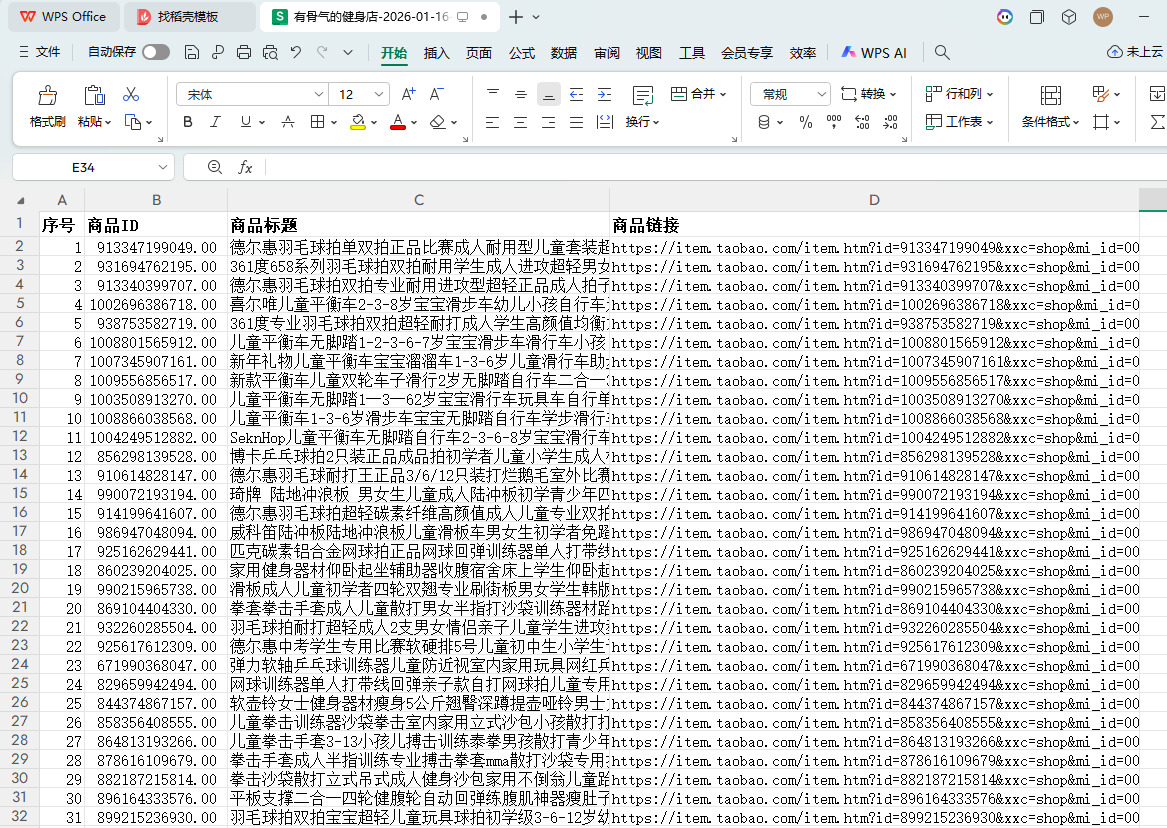Click the strikethrough text icon
The image size is (1167, 828).
[x=288, y=122]
